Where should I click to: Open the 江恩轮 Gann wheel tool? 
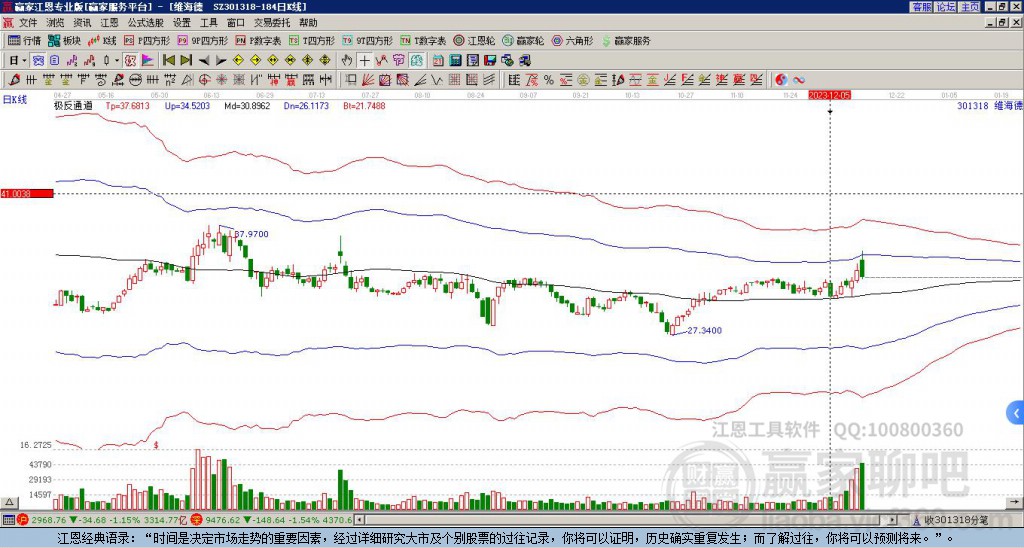point(474,40)
